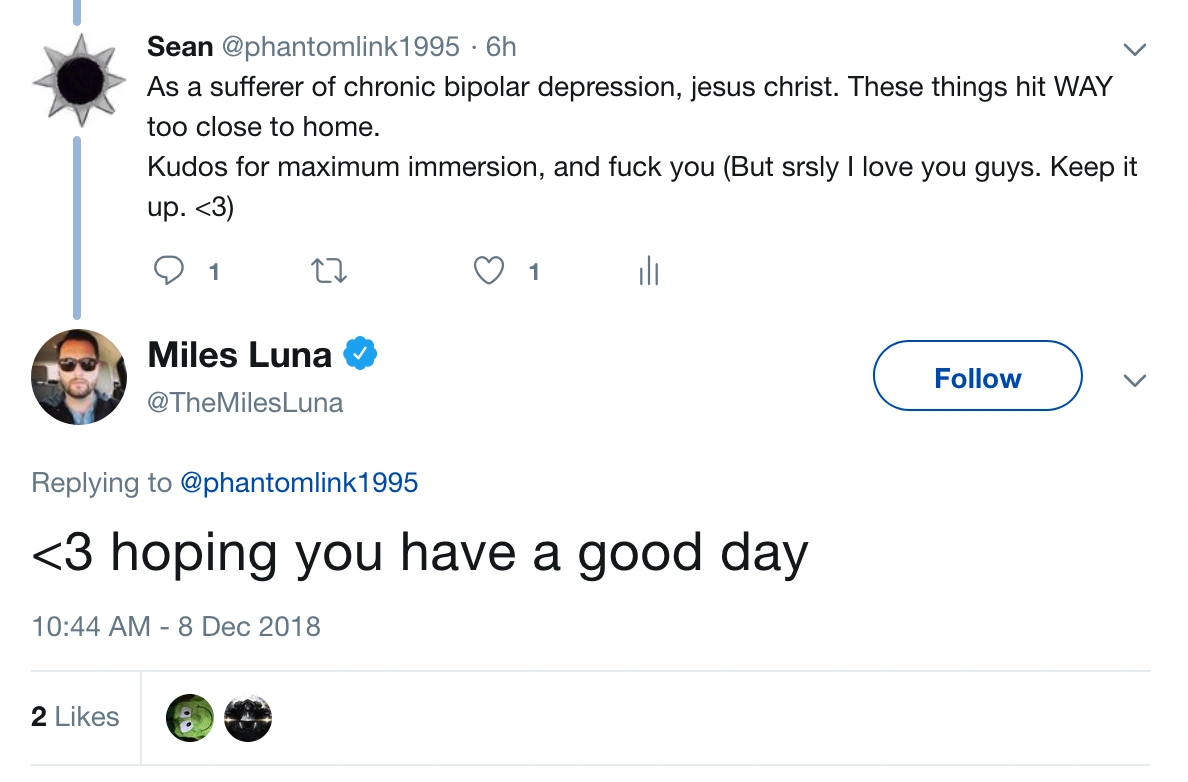Open the 6h timestamp on Sean's tweet

501,47
